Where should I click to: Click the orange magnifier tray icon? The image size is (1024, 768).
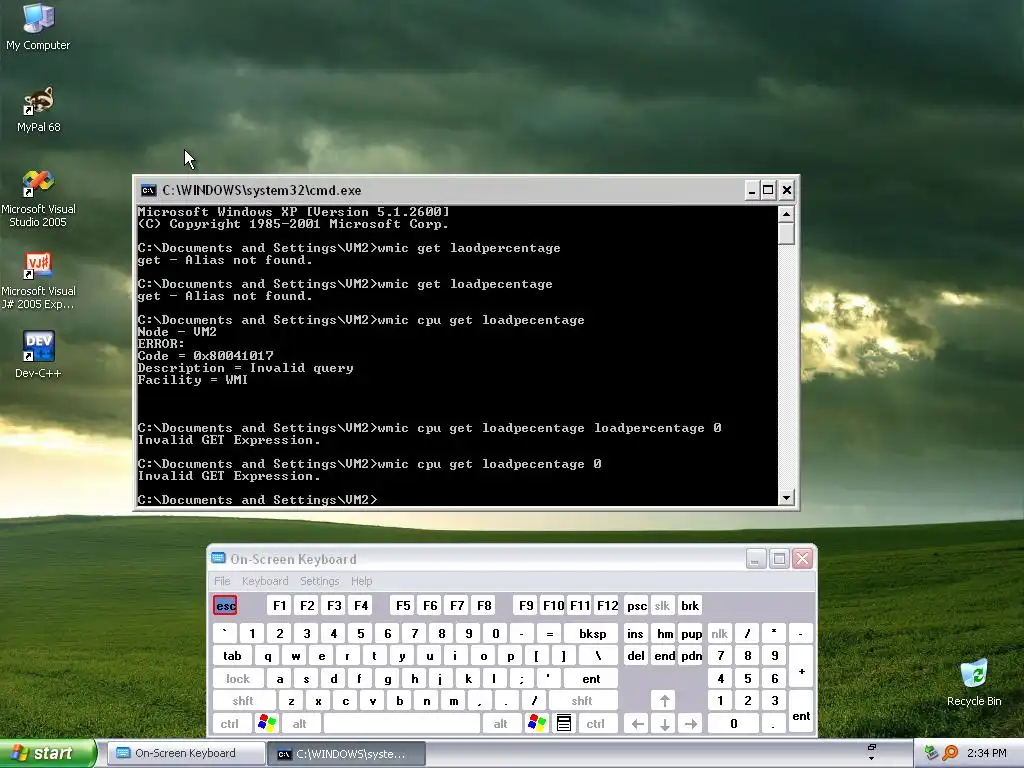950,753
